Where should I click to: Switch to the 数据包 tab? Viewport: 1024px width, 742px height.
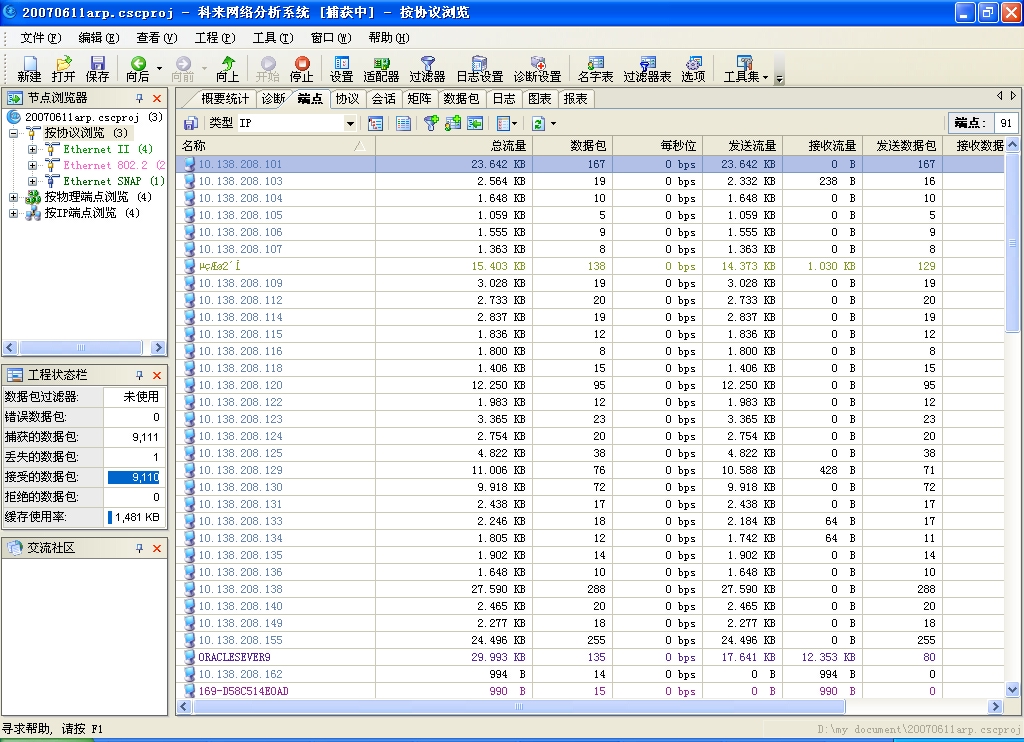[x=461, y=99]
